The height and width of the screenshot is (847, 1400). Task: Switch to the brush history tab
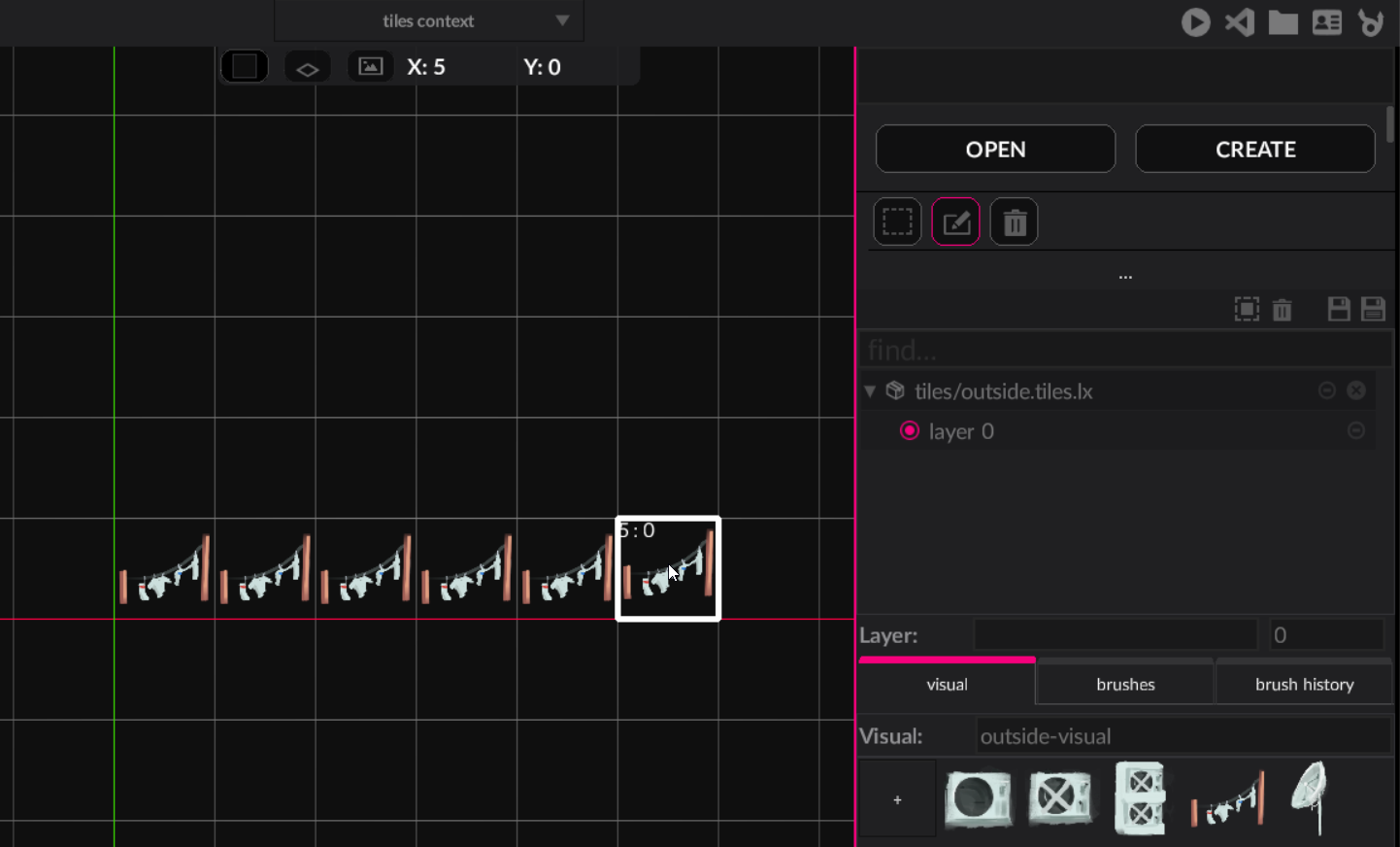[1304, 685]
